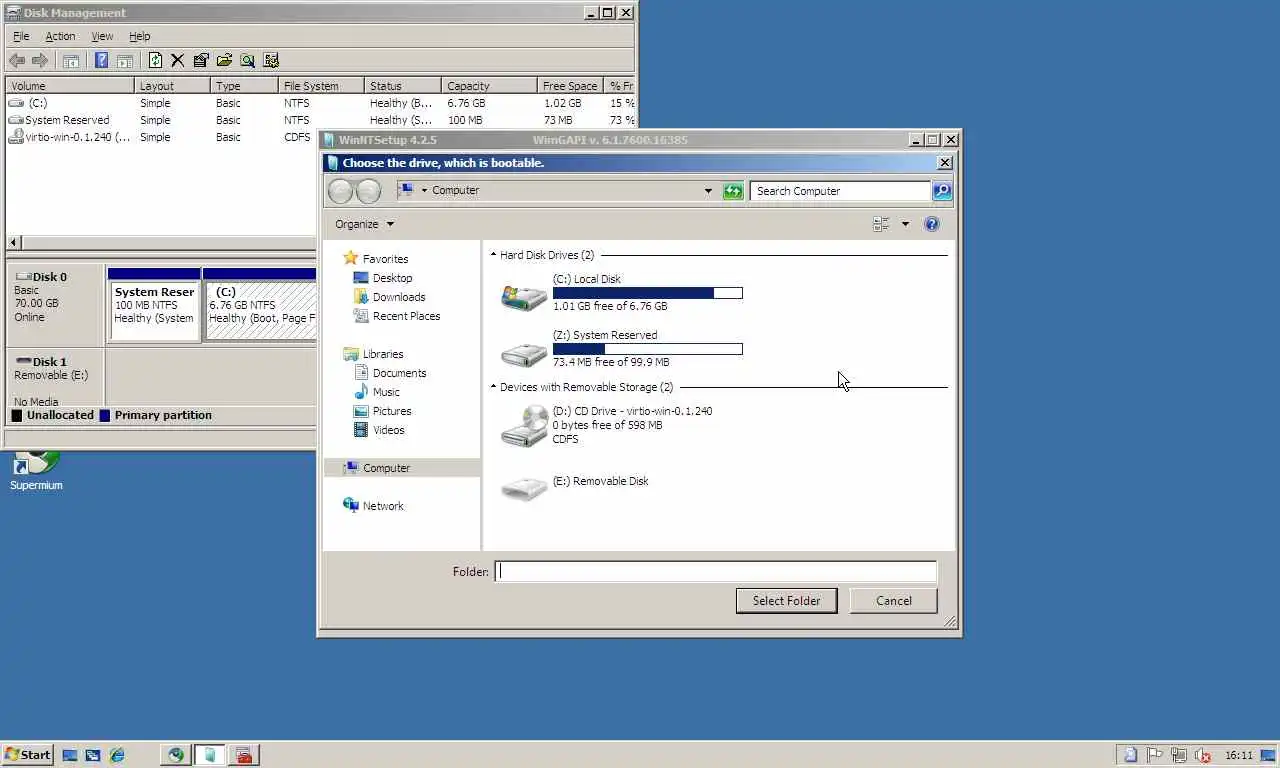Click the red Disk Management taskbar button
The width and height of the screenshot is (1280, 768).
(x=244, y=755)
